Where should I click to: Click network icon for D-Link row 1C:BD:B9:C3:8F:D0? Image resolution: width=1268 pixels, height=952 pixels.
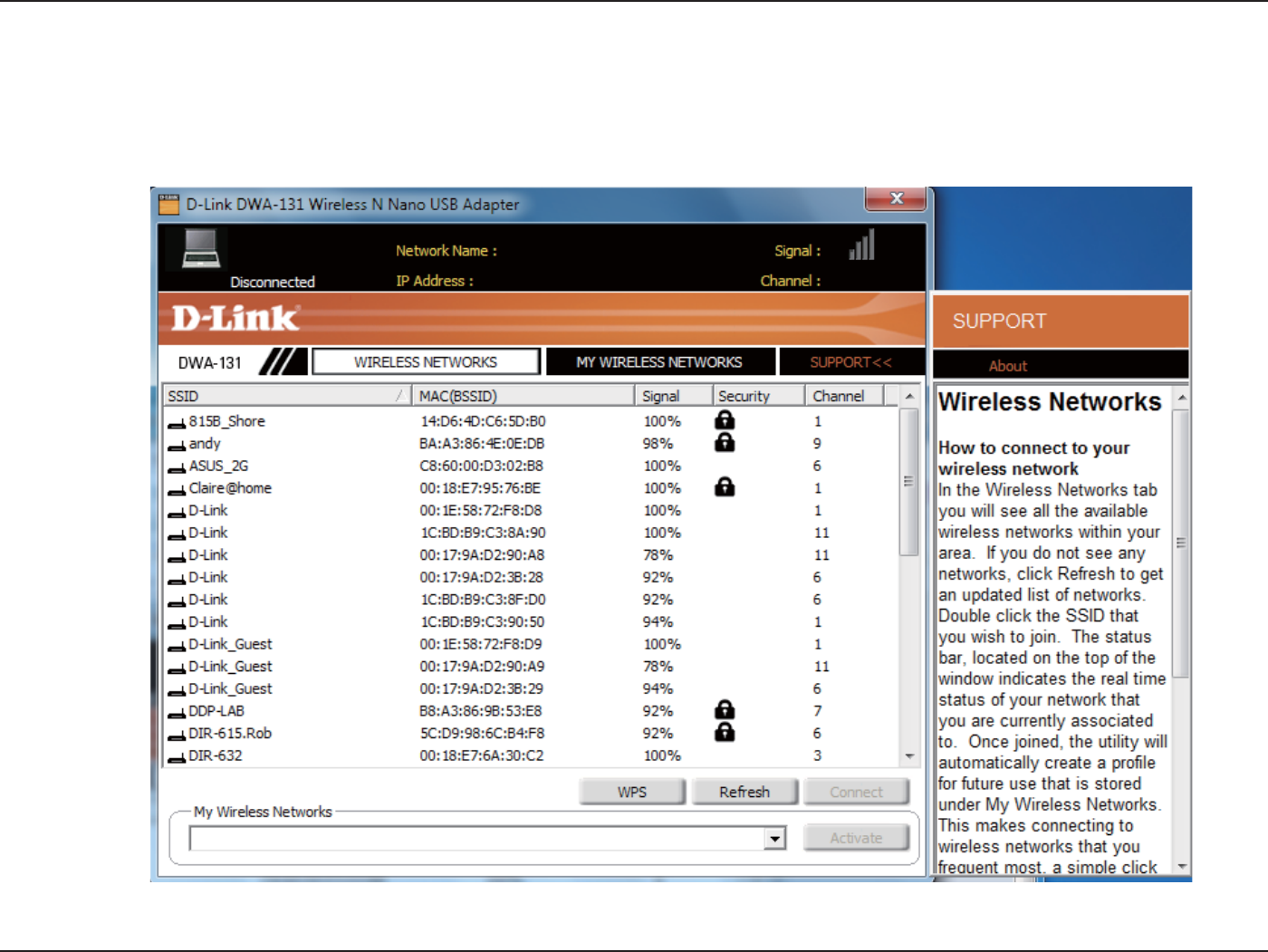(x=177, y=601)
